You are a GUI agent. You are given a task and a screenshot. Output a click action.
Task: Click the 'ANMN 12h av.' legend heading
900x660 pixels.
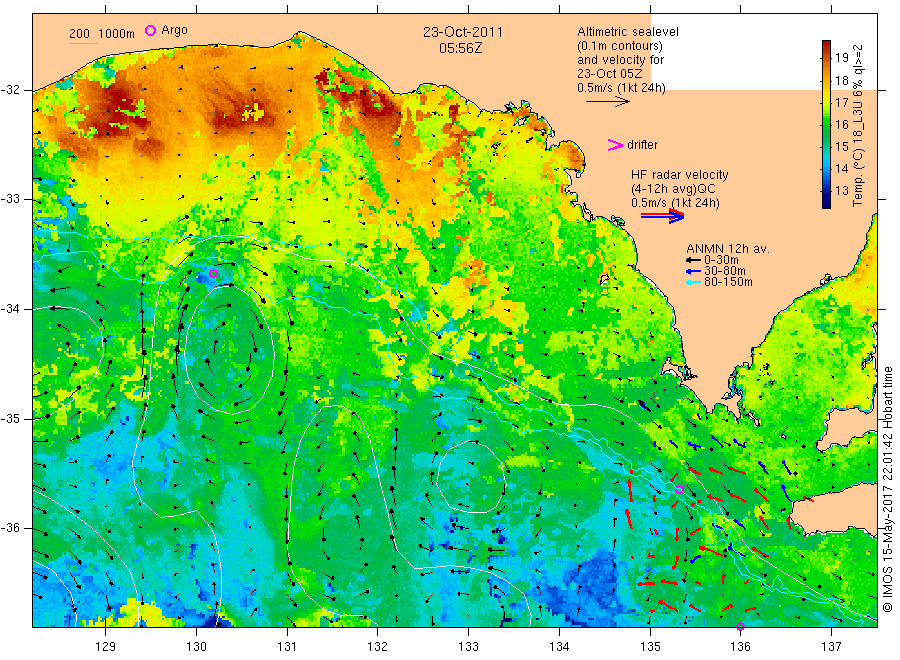728,249
